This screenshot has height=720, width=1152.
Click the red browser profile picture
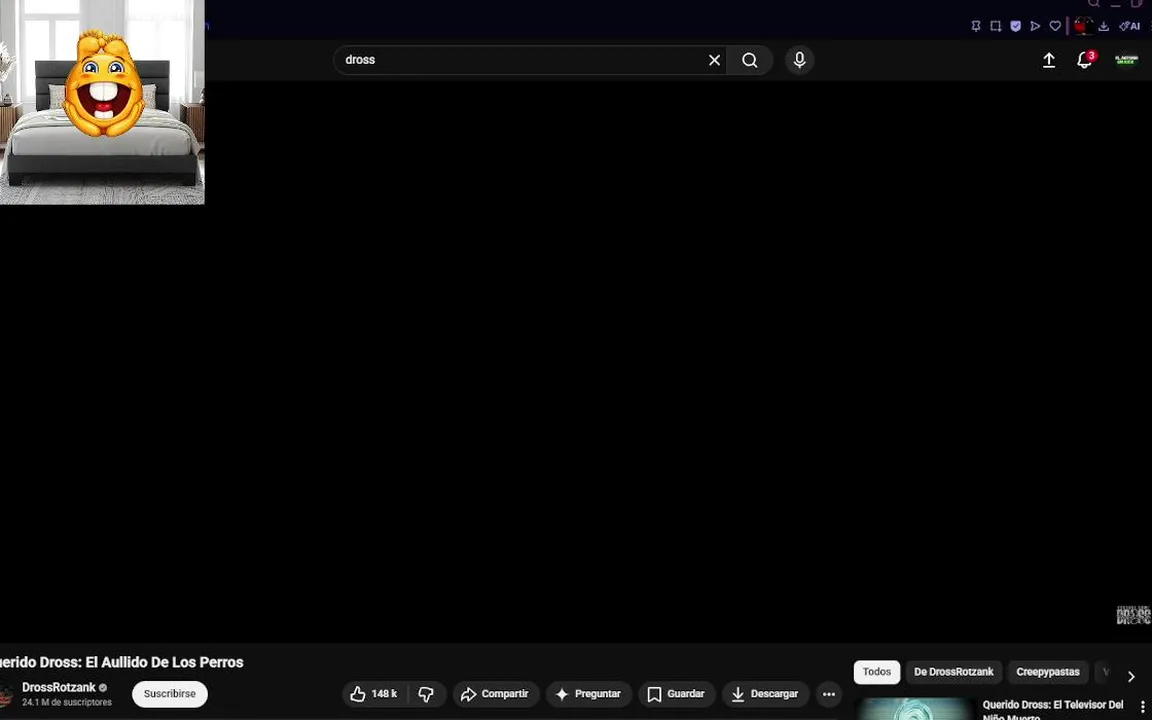[1082, 26]
